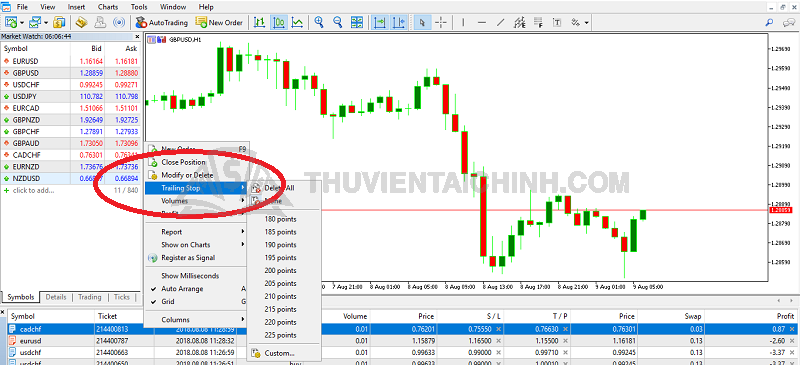Draw a trendline on chart
The width and height of the screenshot is (800, 365).
click(501, 22)
